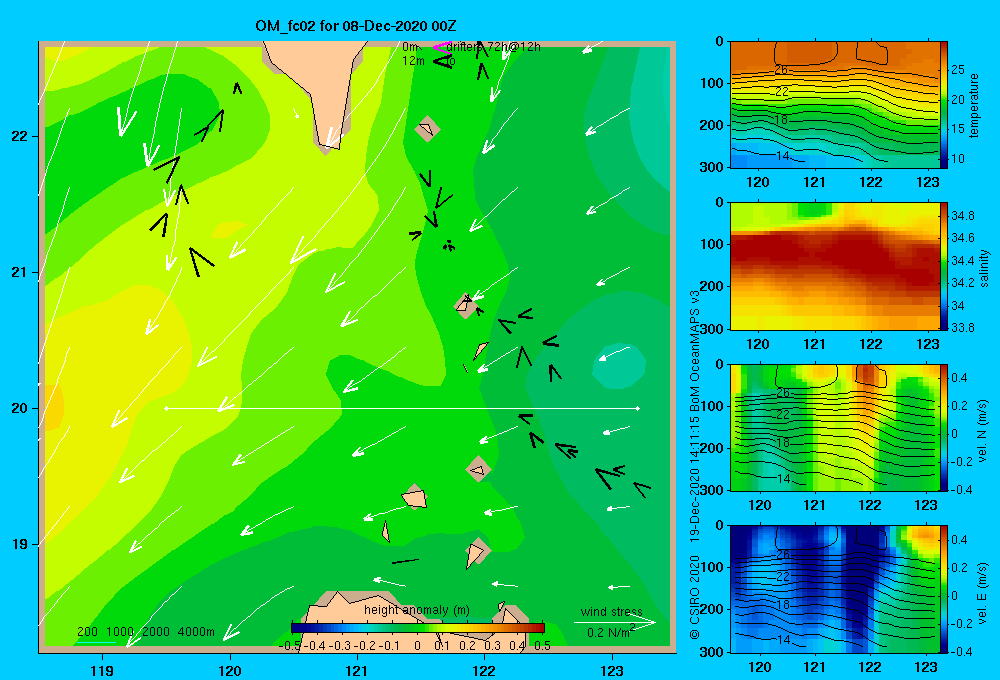Click the '0m' drifter depth label
The width and height of the screenshot is (1000, 680).
pyautogui.click(x=409, y=47)
